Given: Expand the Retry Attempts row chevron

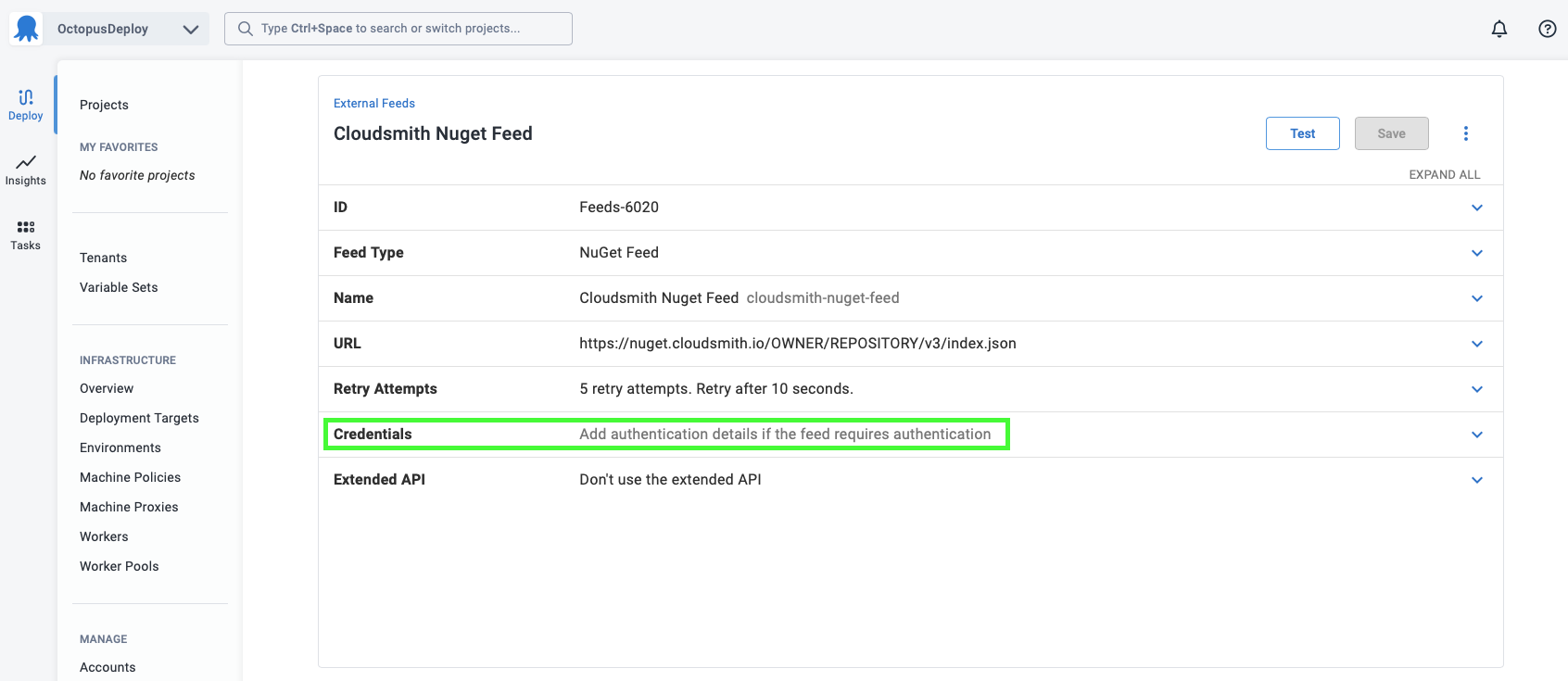Looking at the screenshot, I should [x=1477, y=389].
